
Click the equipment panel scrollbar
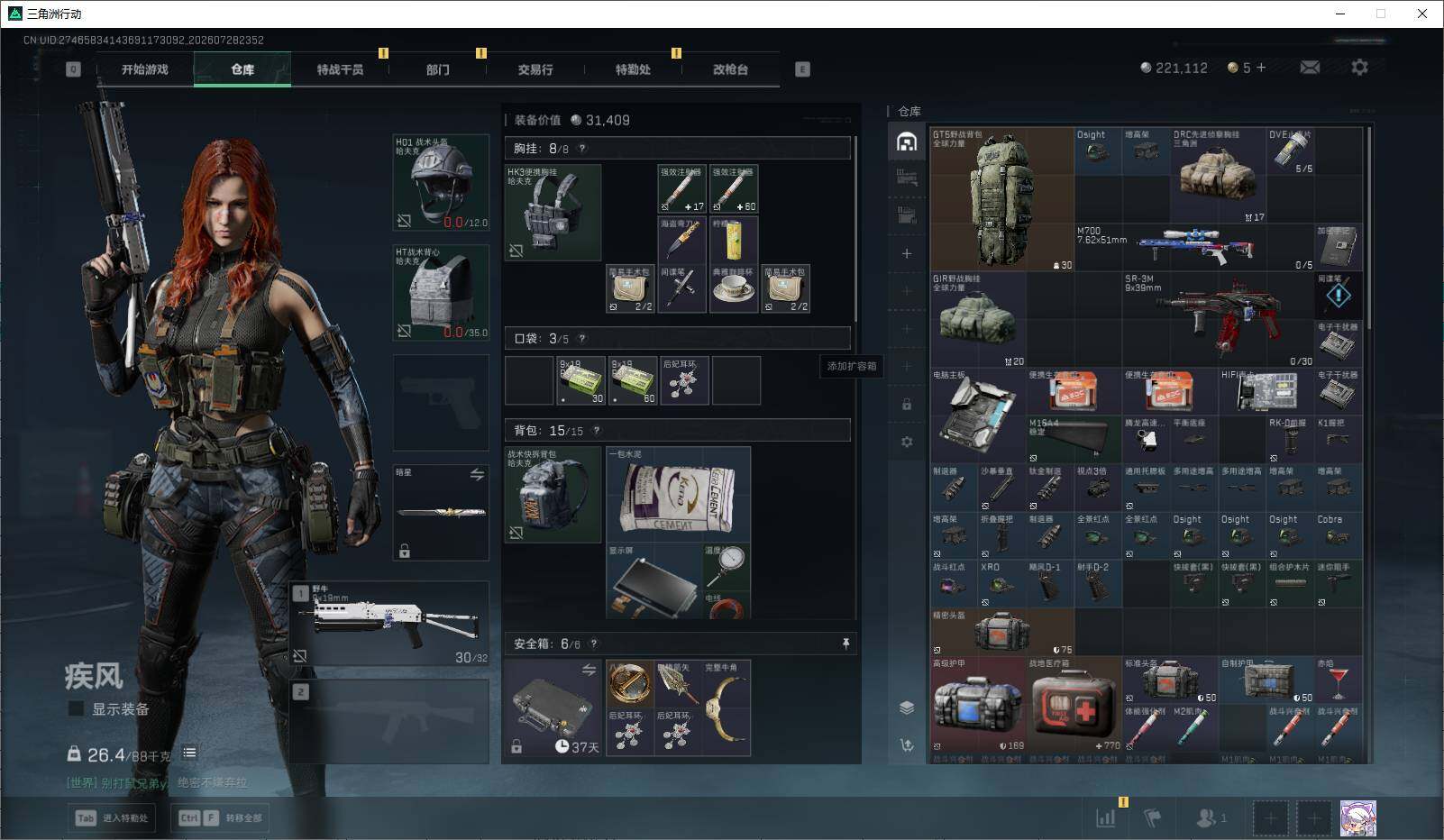tap(855, 228)
